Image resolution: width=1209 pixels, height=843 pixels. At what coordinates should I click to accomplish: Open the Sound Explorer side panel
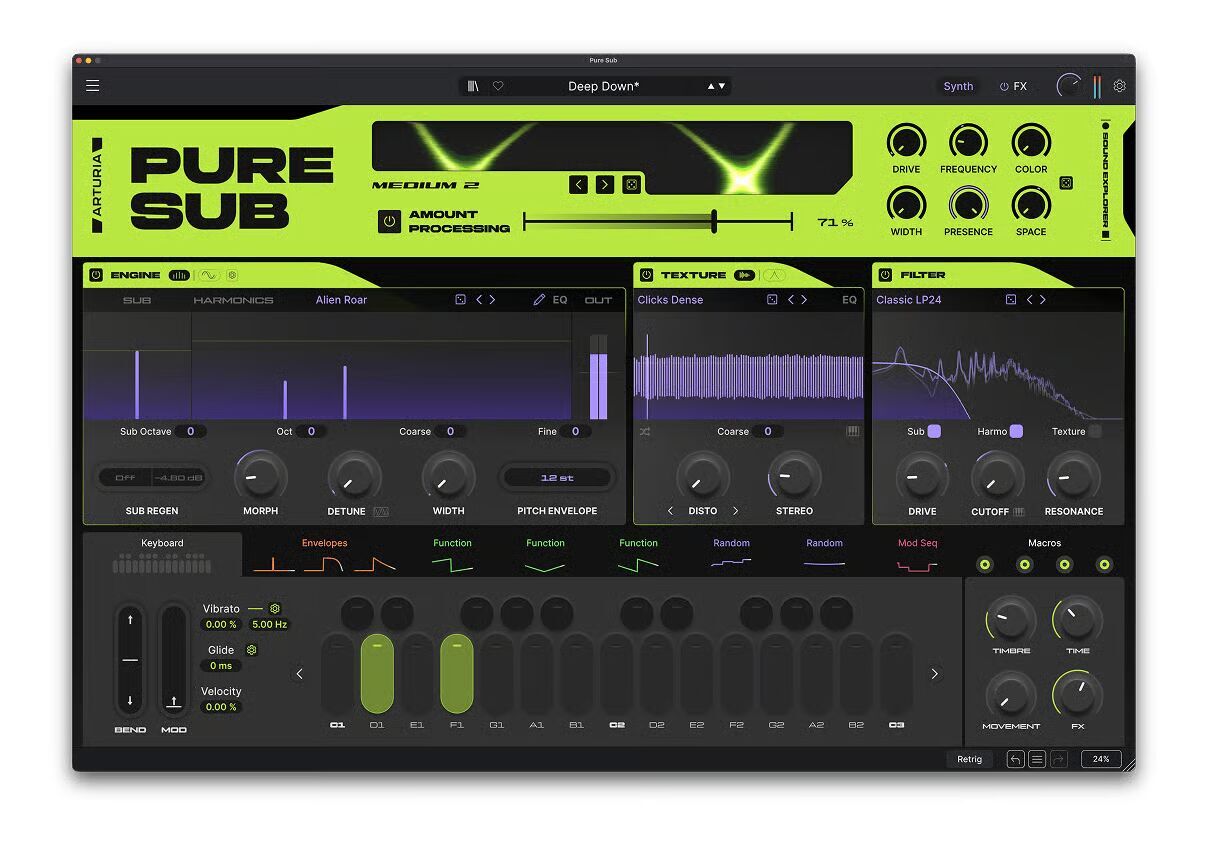click(x=1105, y=180)
